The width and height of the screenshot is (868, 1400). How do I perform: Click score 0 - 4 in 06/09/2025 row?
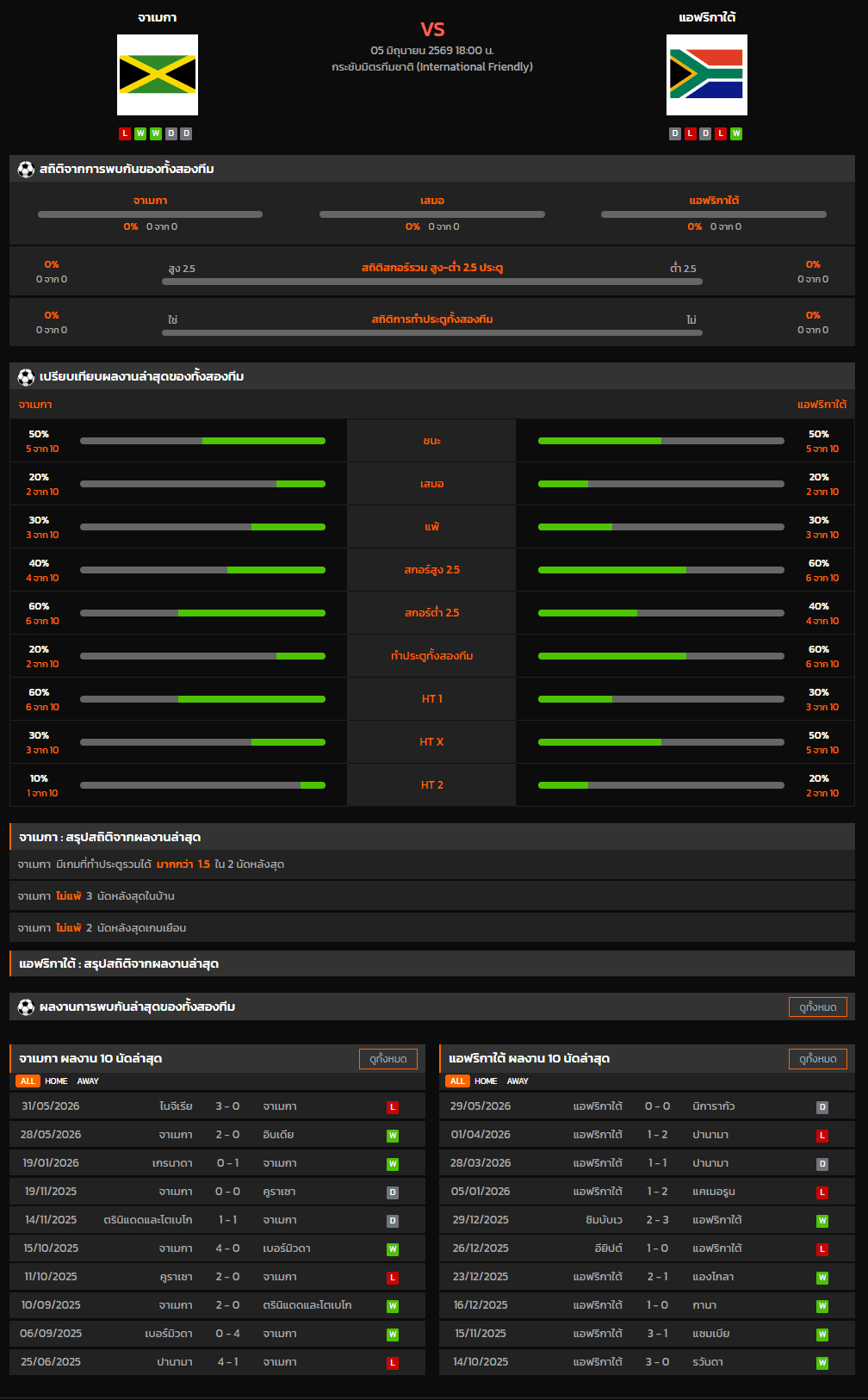[x=227, y=1334]
